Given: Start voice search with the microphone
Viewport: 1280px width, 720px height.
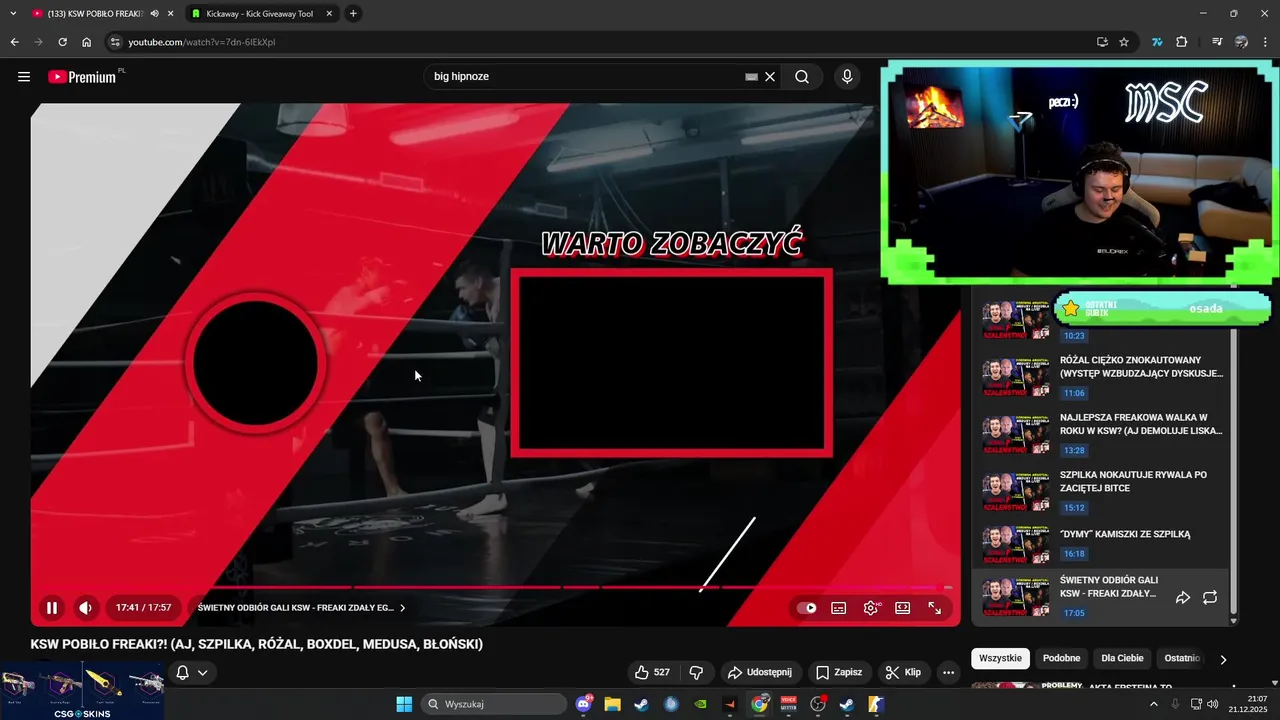Looking at the screenshot, I should tap(847, 76).
